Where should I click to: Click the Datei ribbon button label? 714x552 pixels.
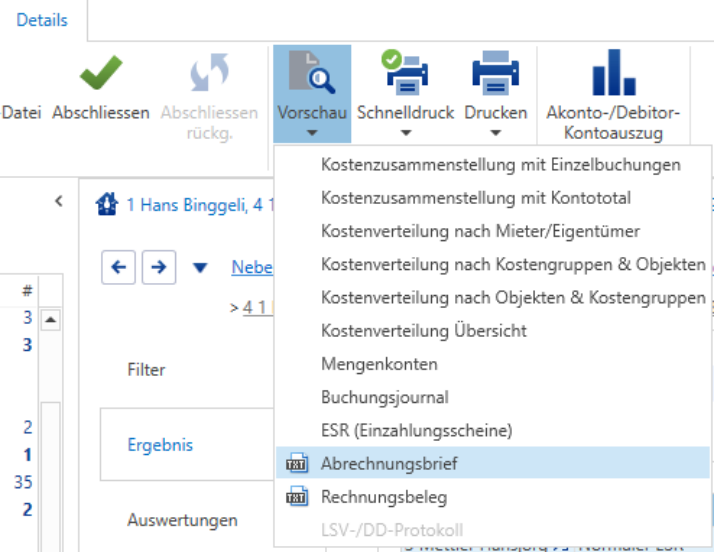click(x=21, y=112)
